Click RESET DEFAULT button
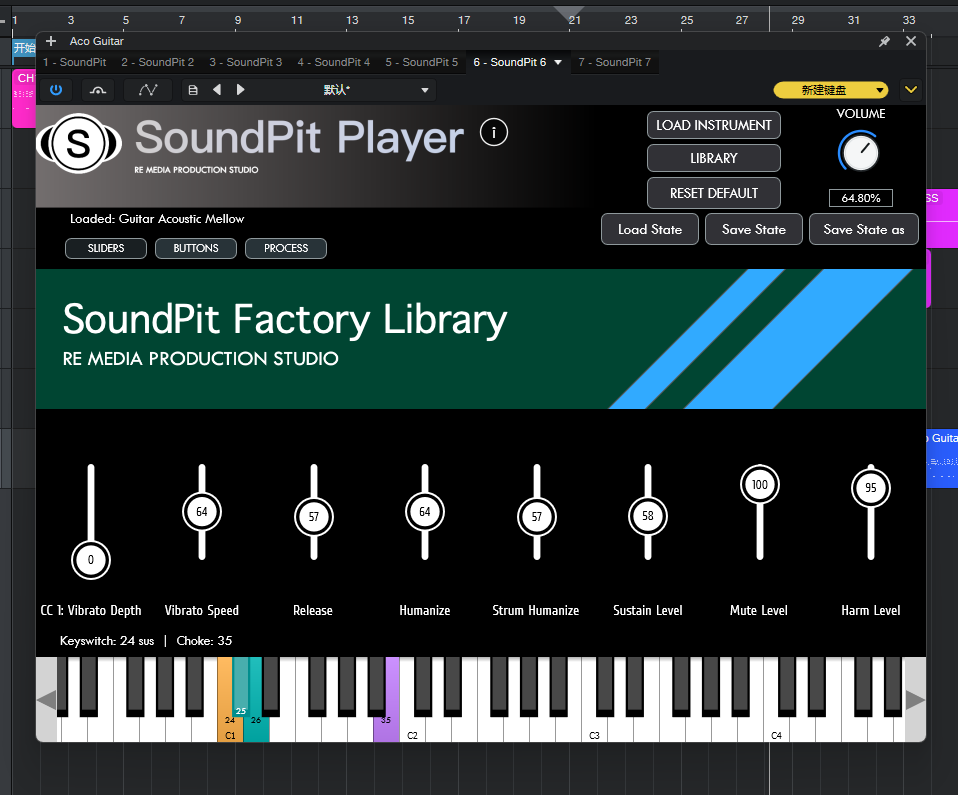Image resolution: width=958 pixels, height=795 pixels. click(714, 193)
